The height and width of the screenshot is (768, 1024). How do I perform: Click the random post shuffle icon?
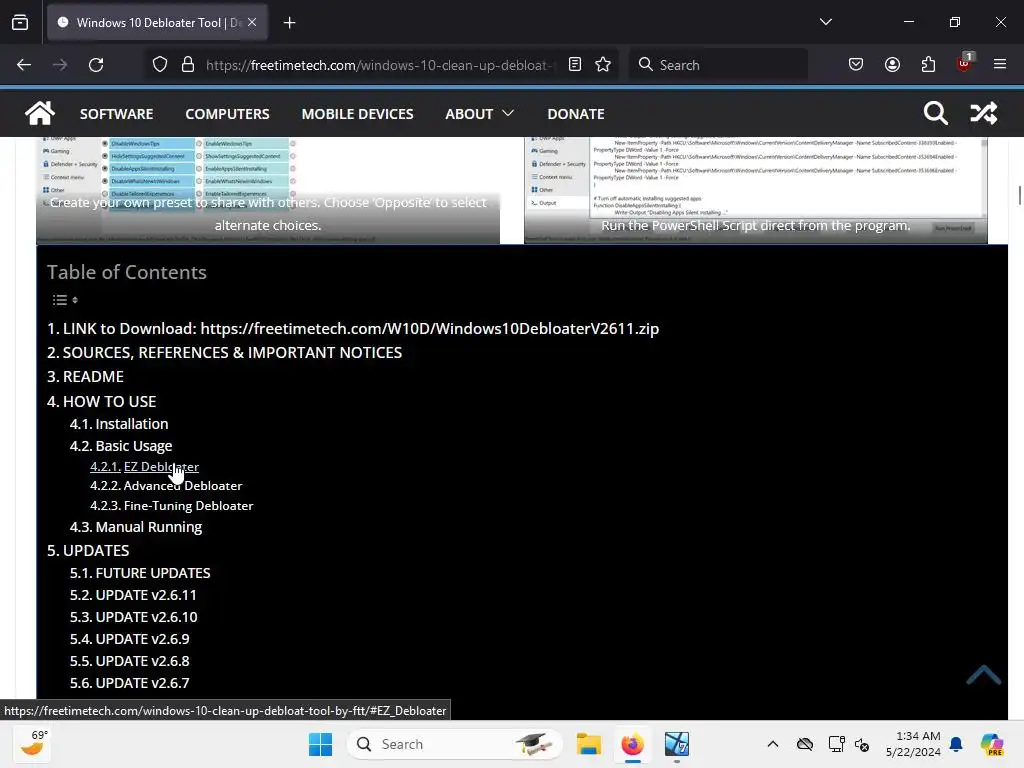[x=984, y=113]
